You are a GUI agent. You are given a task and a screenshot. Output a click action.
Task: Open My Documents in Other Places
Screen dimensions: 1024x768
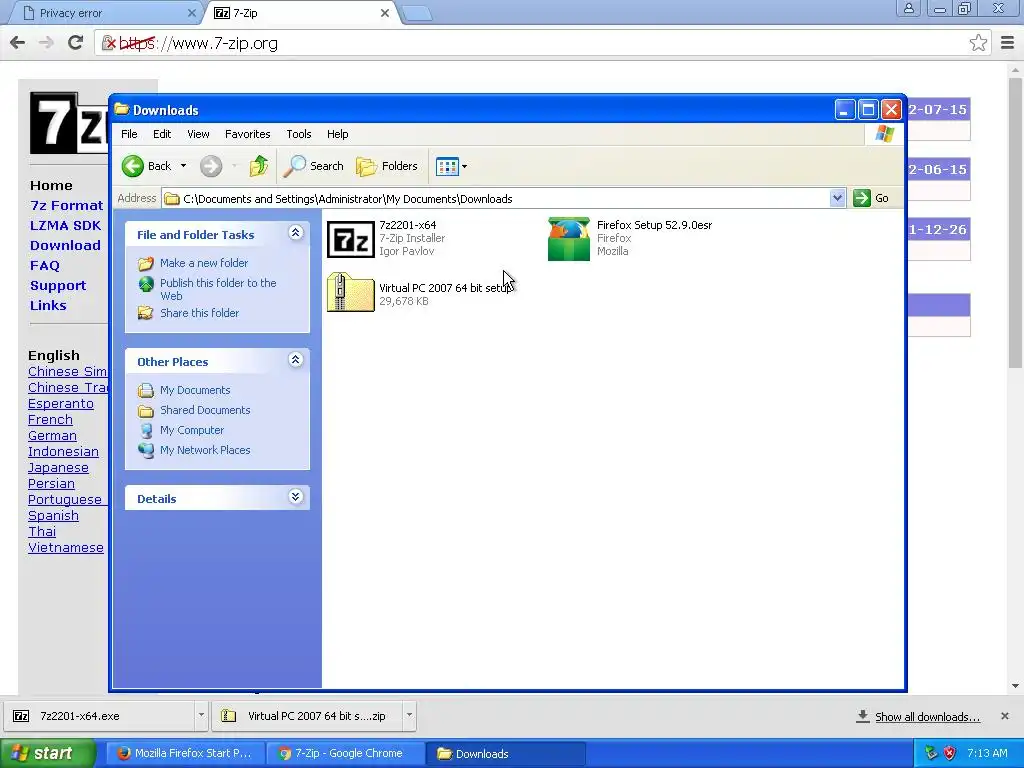(195, 390)
